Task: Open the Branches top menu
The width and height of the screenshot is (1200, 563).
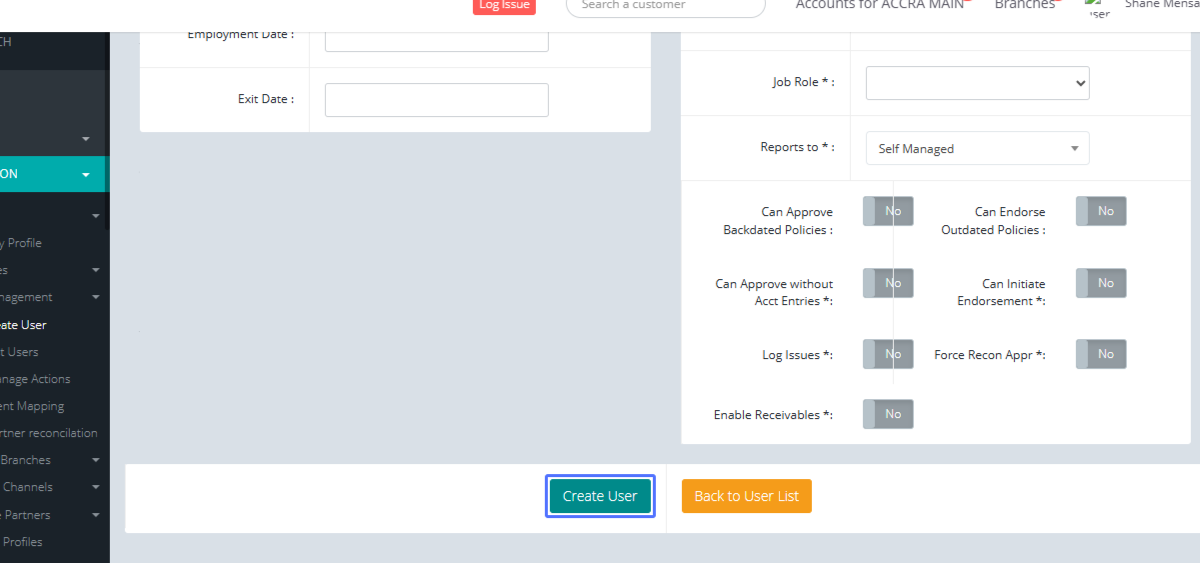Action: 1024,5
